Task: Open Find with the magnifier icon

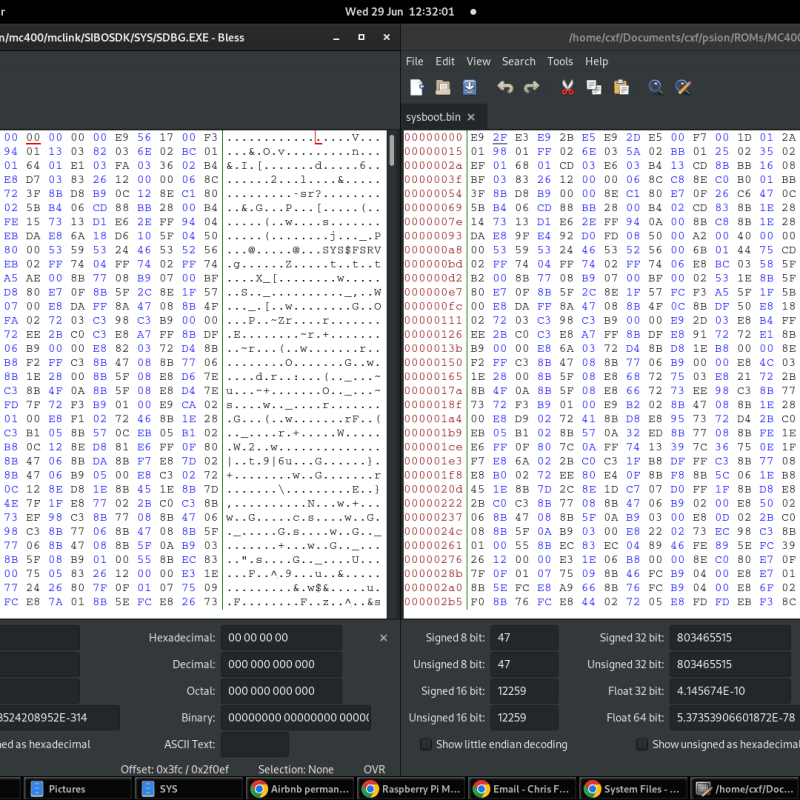Action: point(656,87)
